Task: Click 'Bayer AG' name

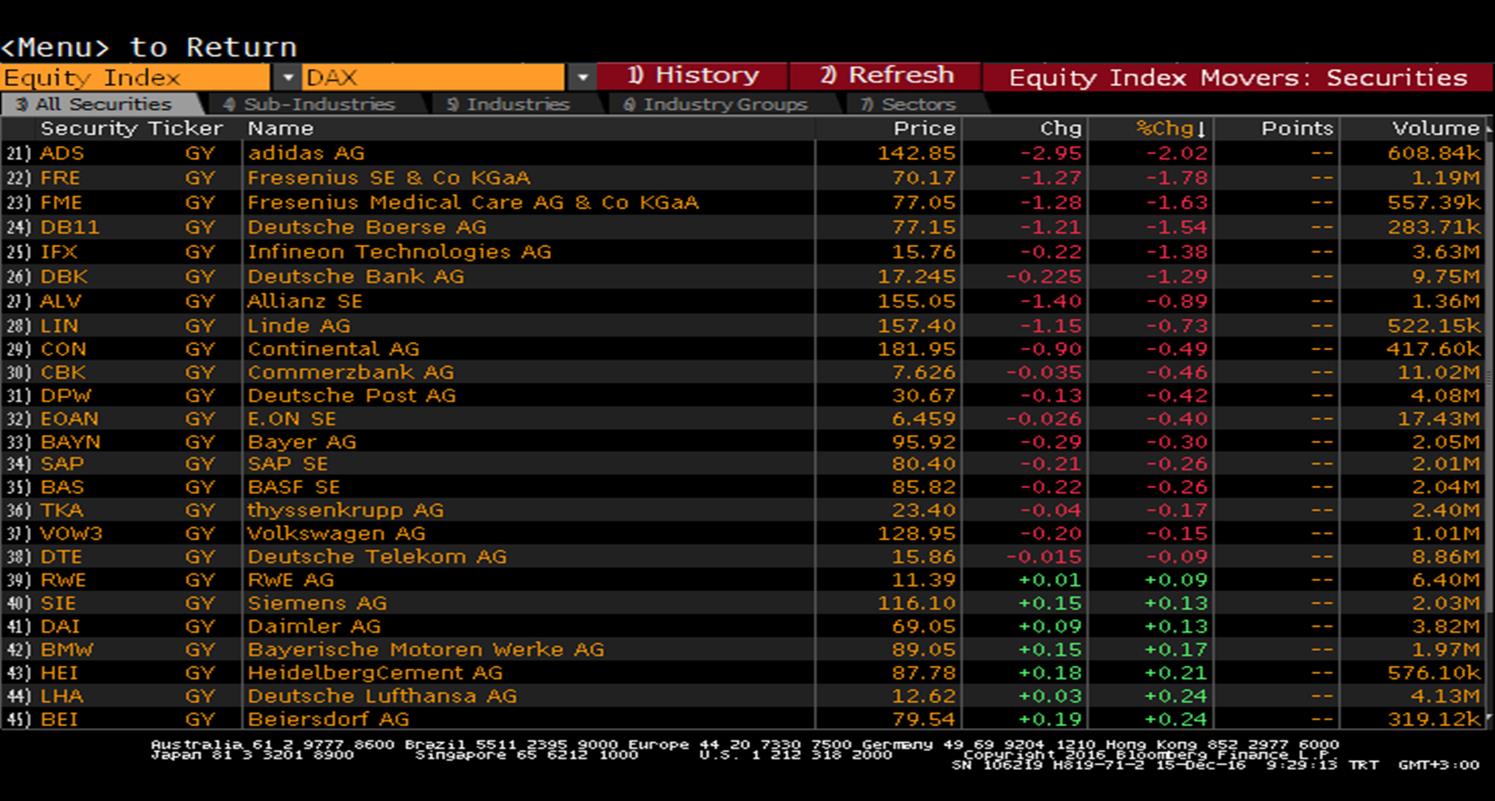Action: (x=301, y=442)
